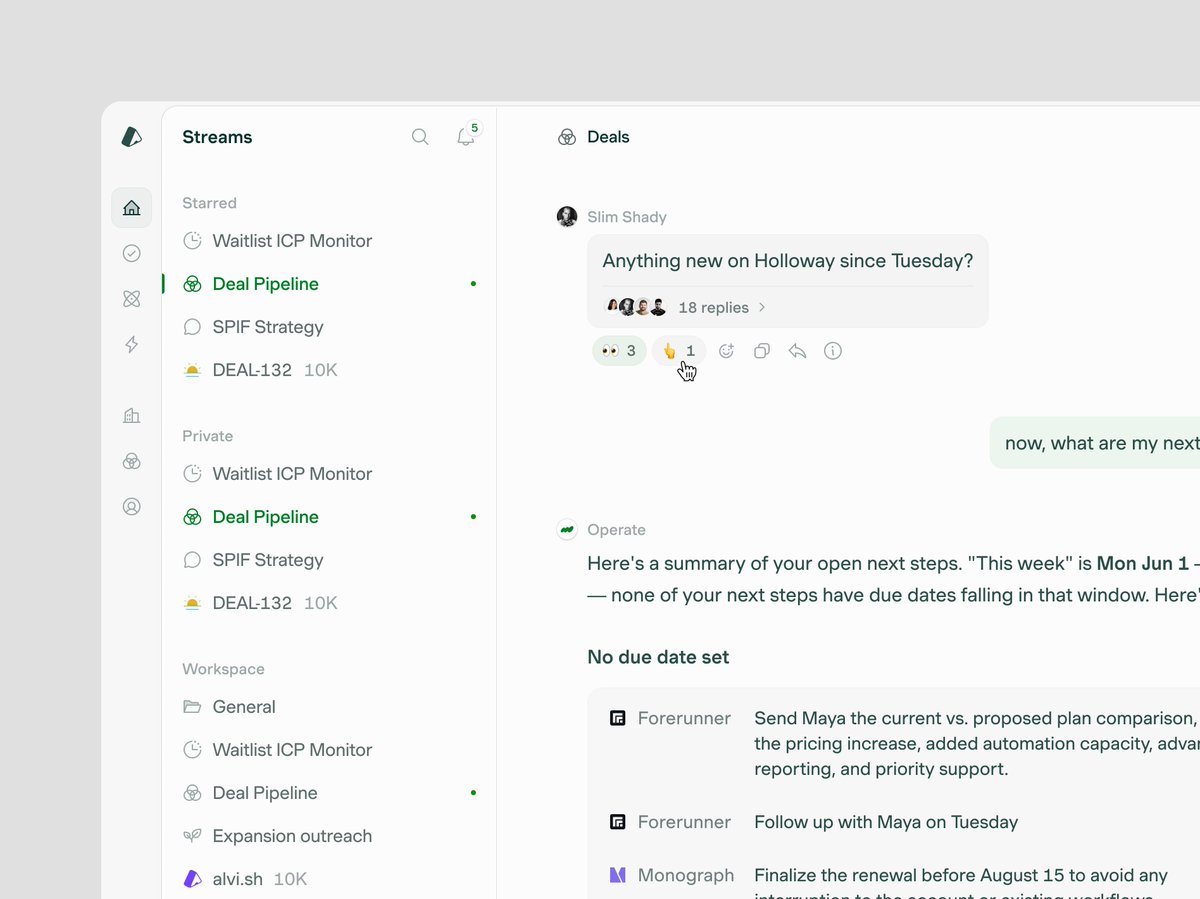Open the deals circles icon in rail
Screen dimensions: 1200x899
coord(131,461)
